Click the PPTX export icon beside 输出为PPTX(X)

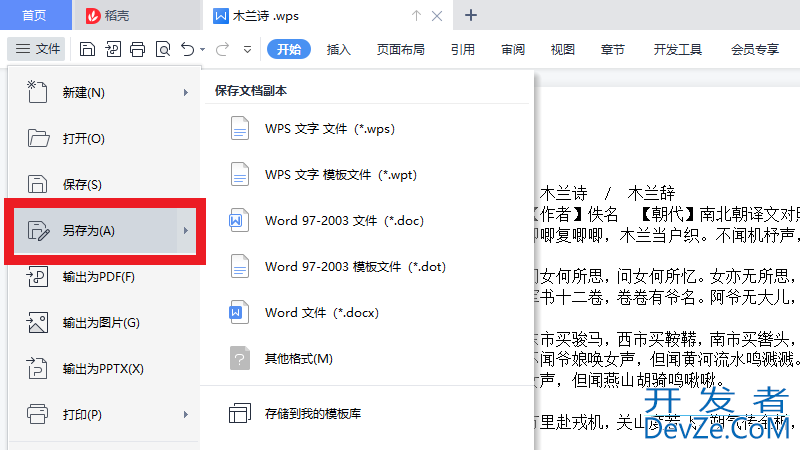(x=37, y=368)
